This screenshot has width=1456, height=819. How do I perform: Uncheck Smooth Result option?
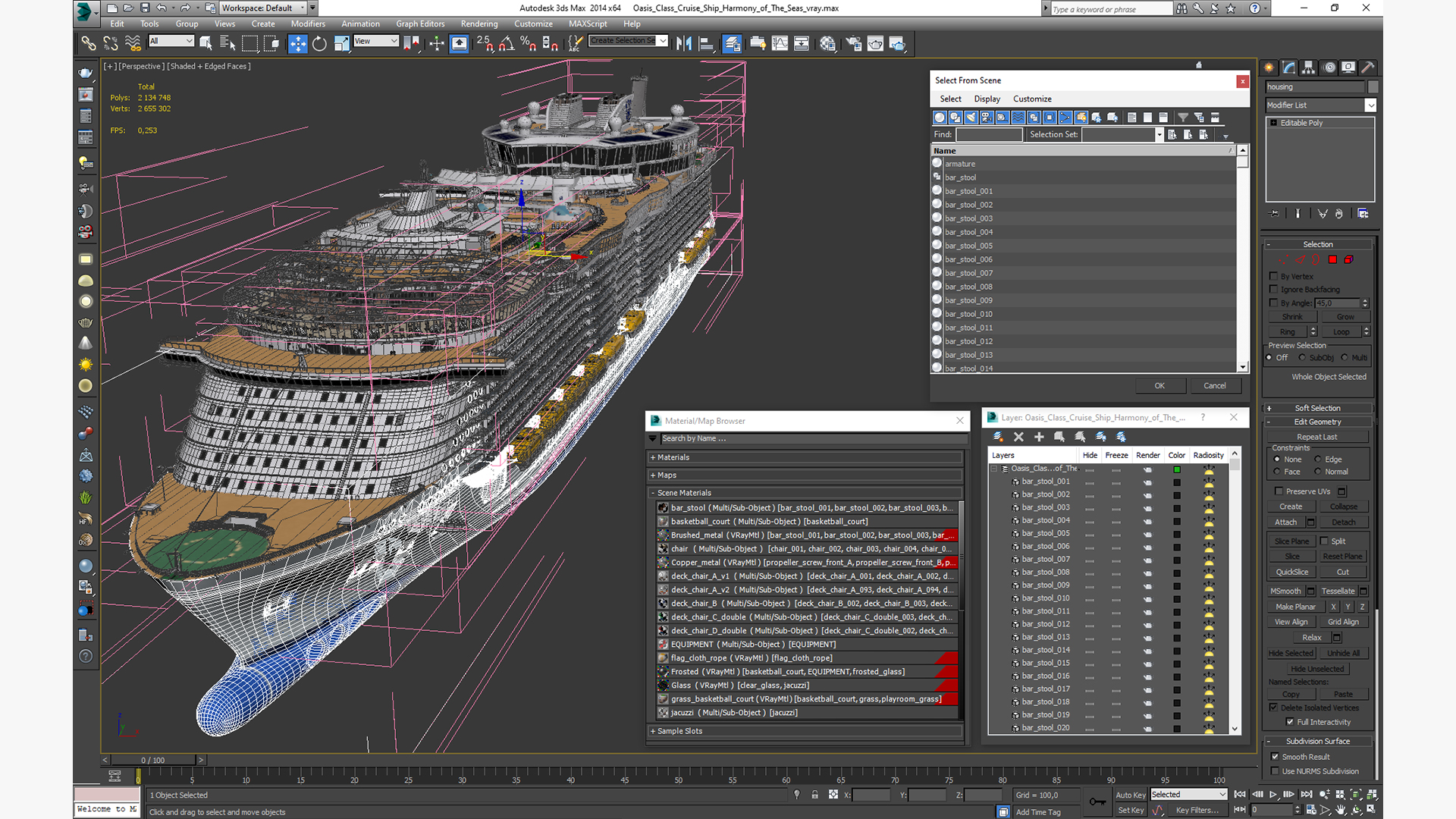(1275, 757)
